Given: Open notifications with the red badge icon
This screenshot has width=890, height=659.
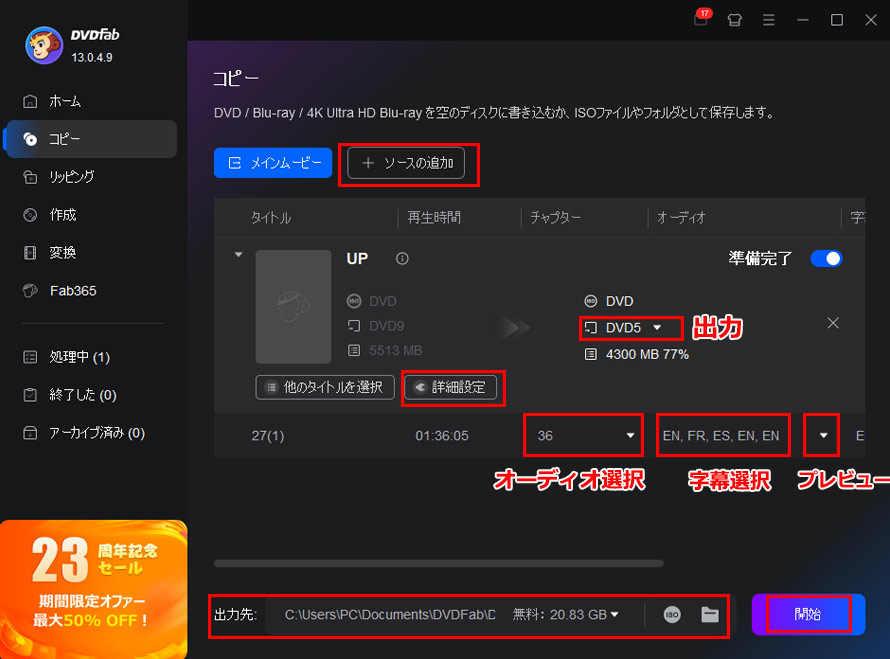Looking at the screenshot, I should (701, 19).
